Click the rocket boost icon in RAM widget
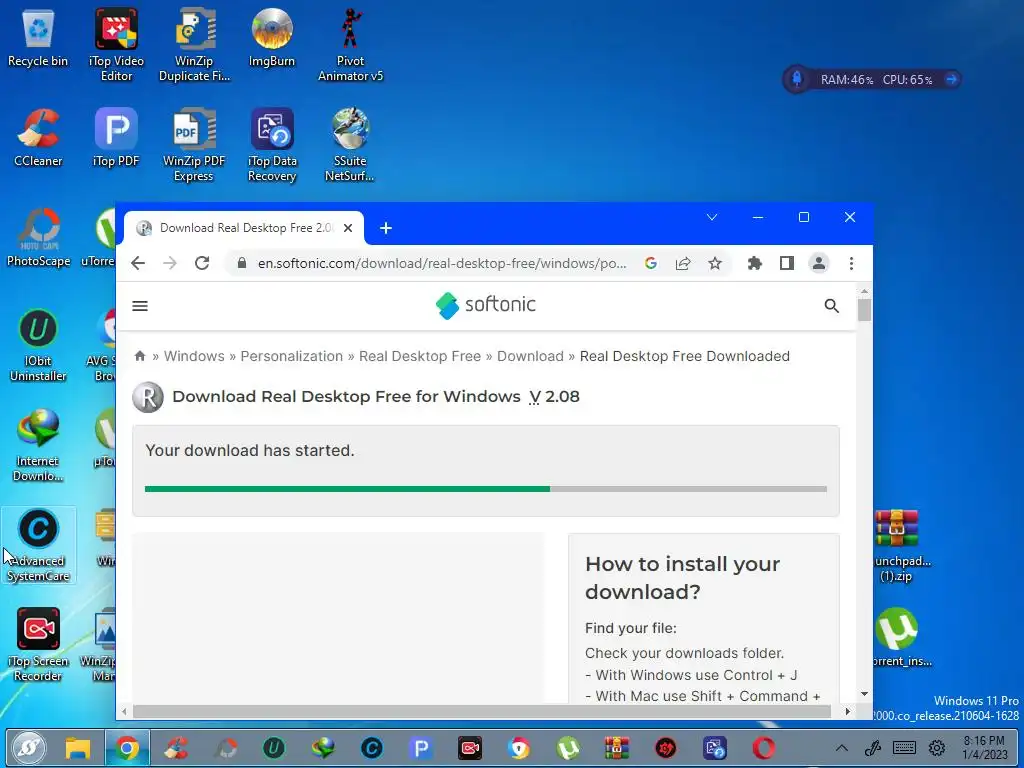Image resolution: width=1024 pixels, height=768 pixels. [x=796, y=80]
